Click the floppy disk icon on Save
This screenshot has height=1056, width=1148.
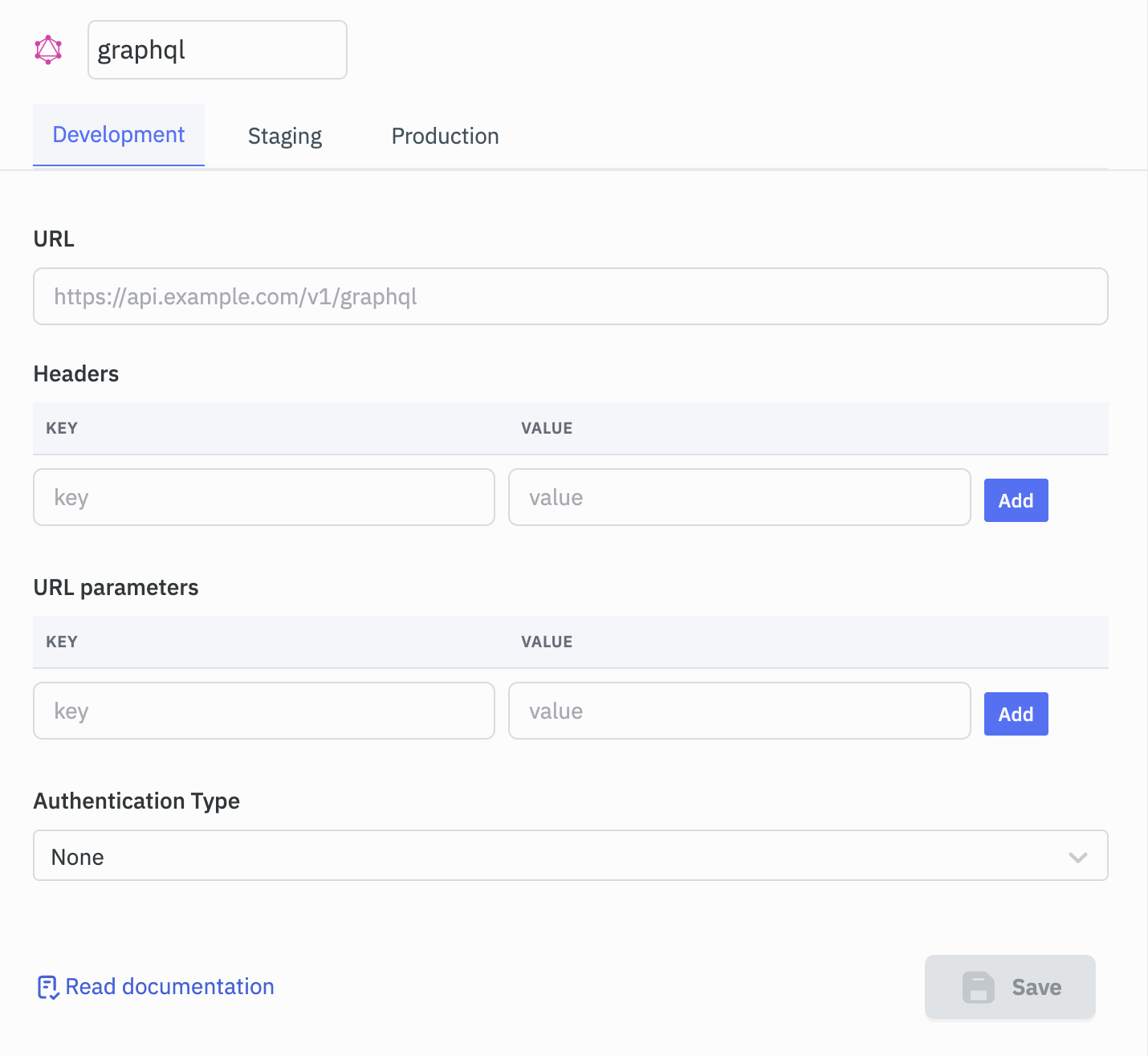978,987
